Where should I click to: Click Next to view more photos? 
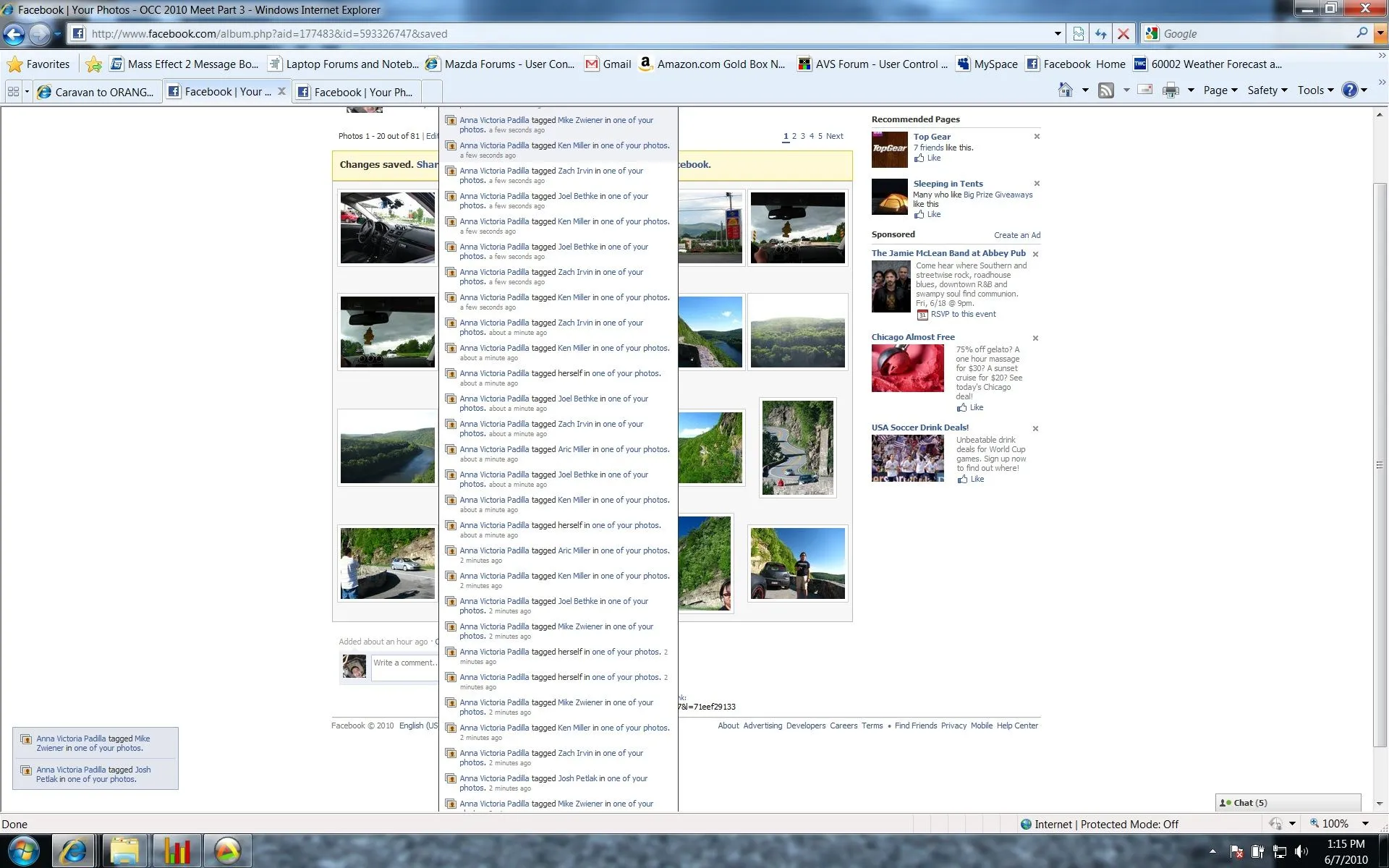pyautogui.click(x=833, y=136)
